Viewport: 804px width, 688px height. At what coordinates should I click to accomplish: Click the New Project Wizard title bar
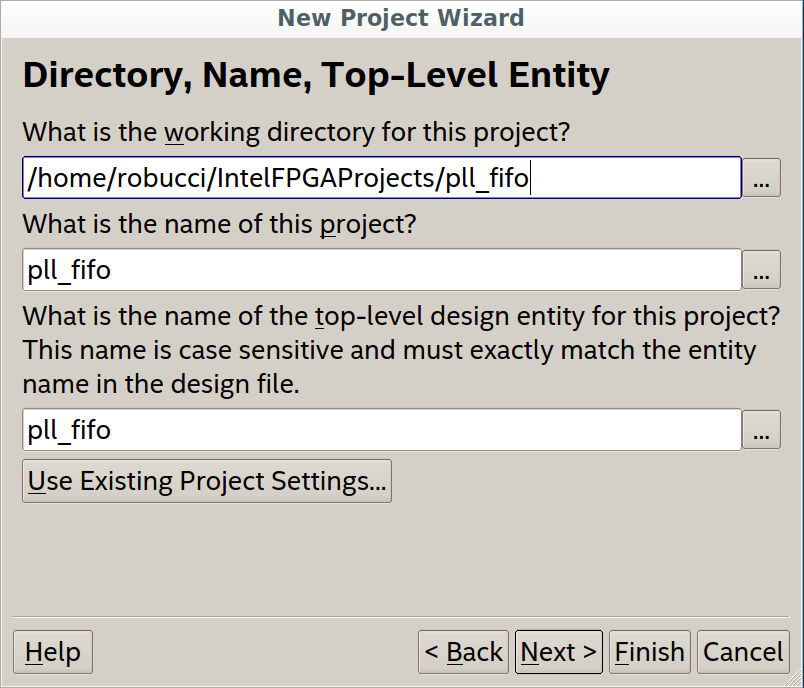401,17
